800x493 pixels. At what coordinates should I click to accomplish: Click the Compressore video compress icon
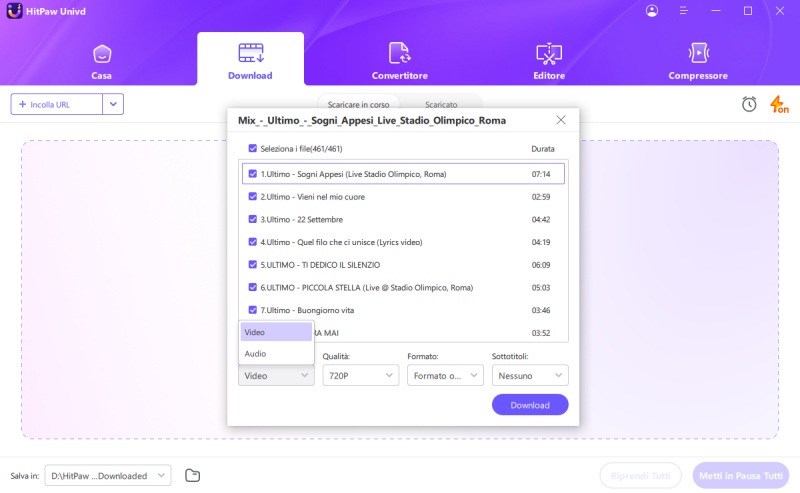pyautogui.click(x=698, y=53)
